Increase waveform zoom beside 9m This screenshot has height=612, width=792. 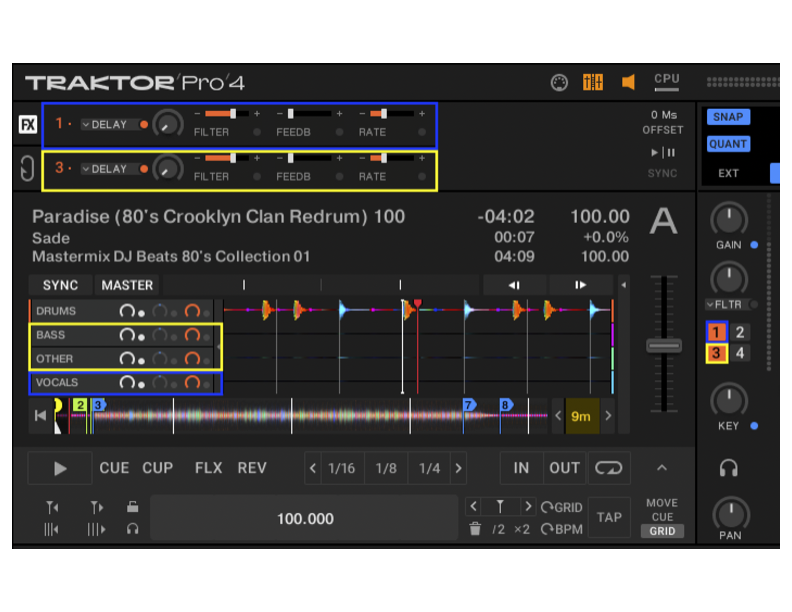(608, 416)
